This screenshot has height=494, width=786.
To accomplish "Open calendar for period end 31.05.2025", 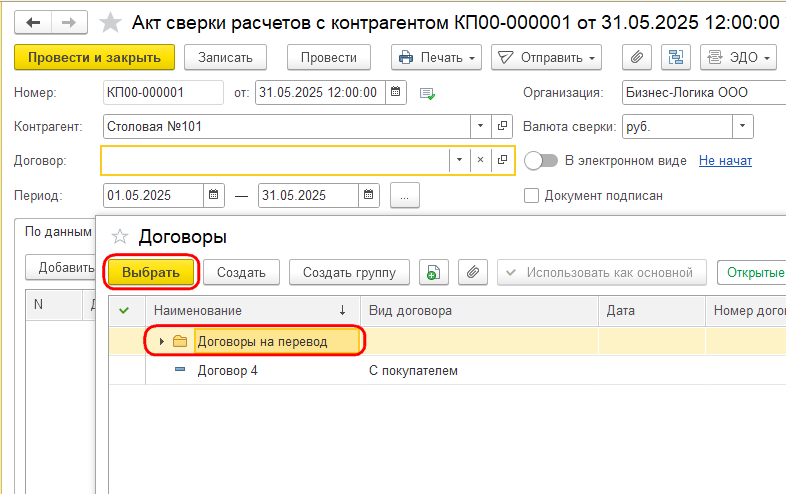I will coord(368,195).
